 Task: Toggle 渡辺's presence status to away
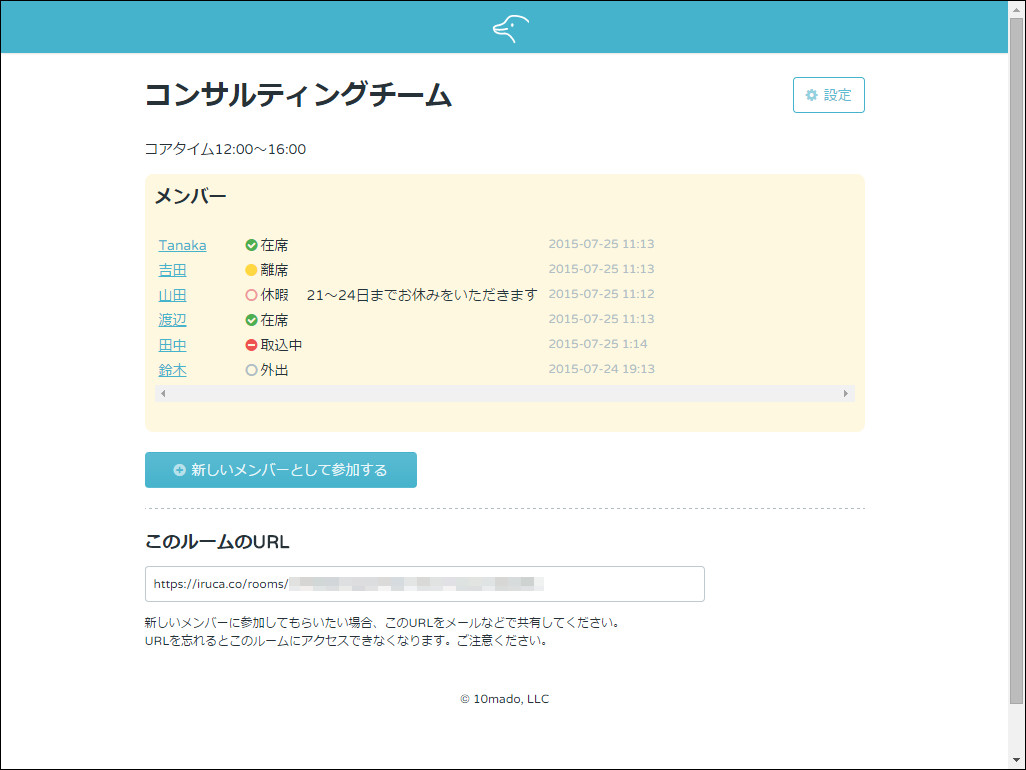pyautogui.click(x=252, y=319)
